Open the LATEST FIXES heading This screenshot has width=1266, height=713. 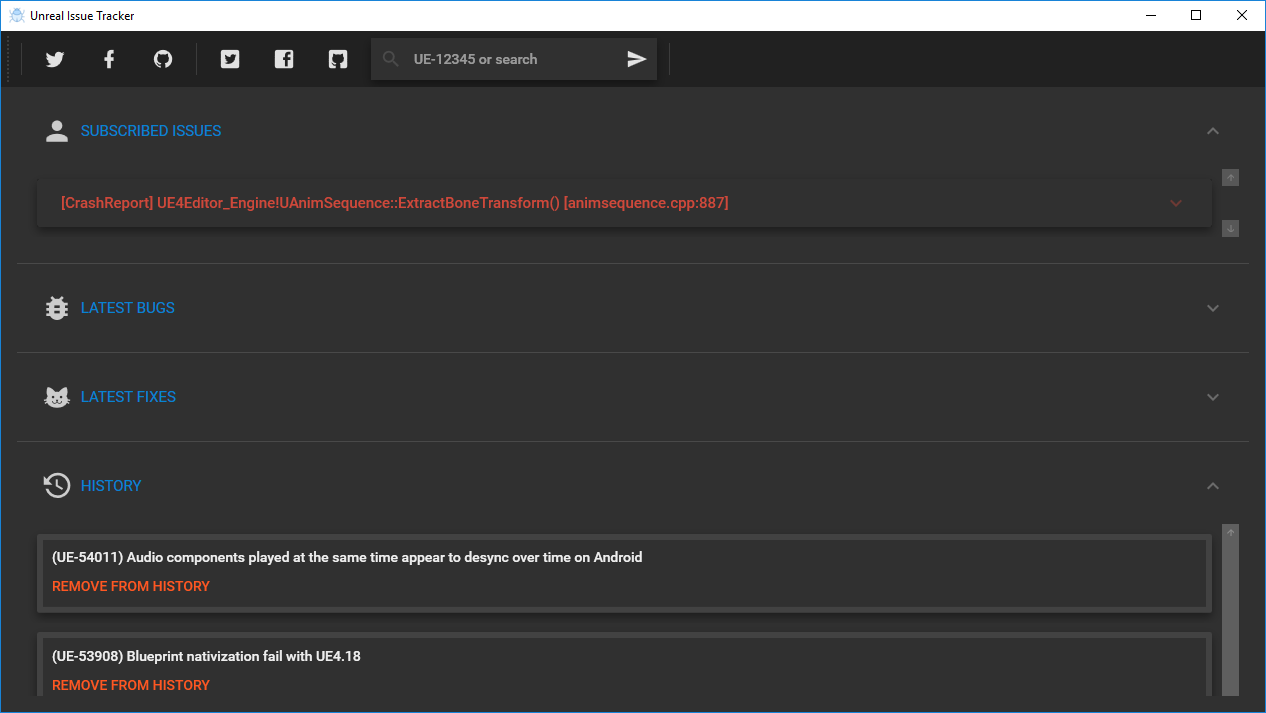coord(128,397)
